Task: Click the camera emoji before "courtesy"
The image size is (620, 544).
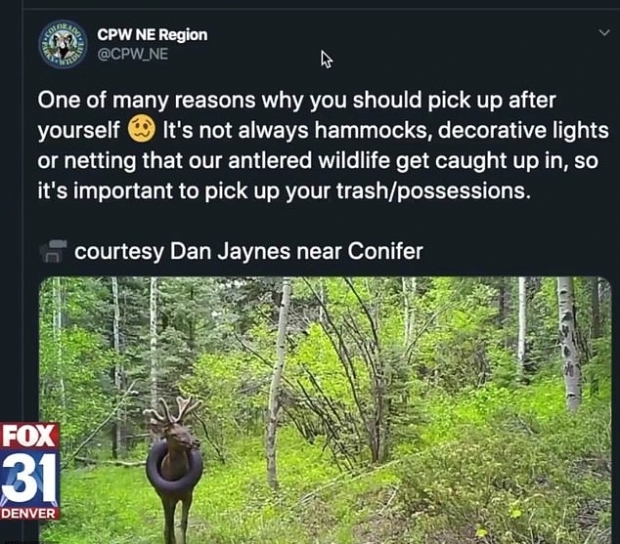Action: point(53,251)
